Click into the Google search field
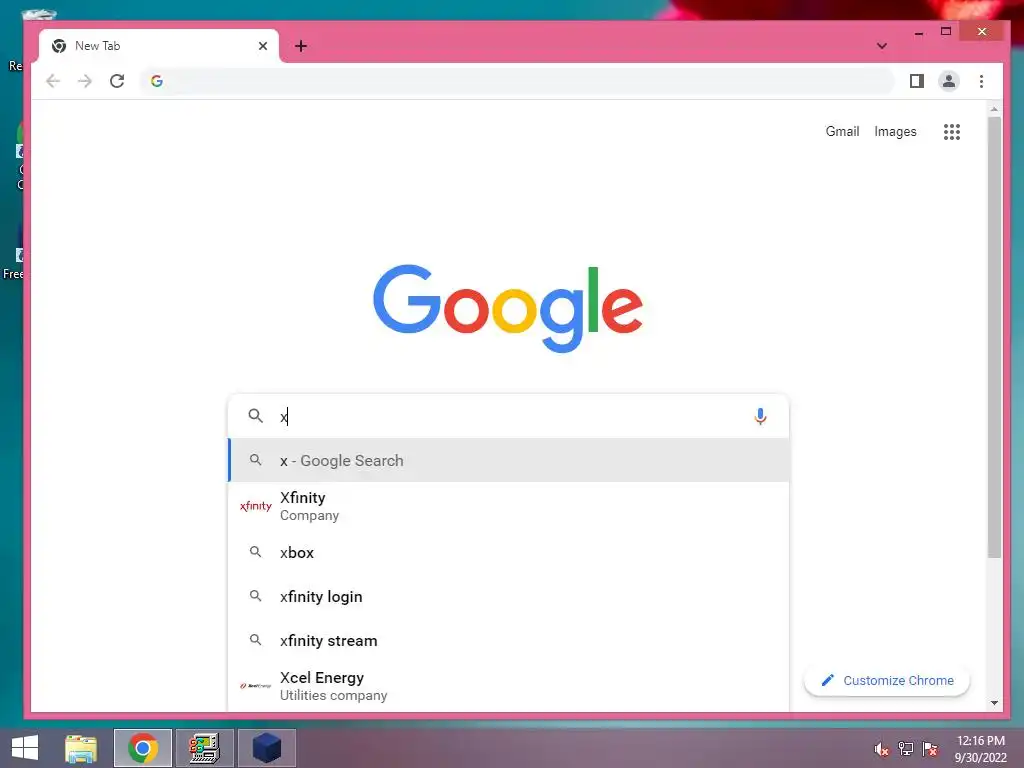The height and width of the screenshot is (768, 1024). pos(509,417)
